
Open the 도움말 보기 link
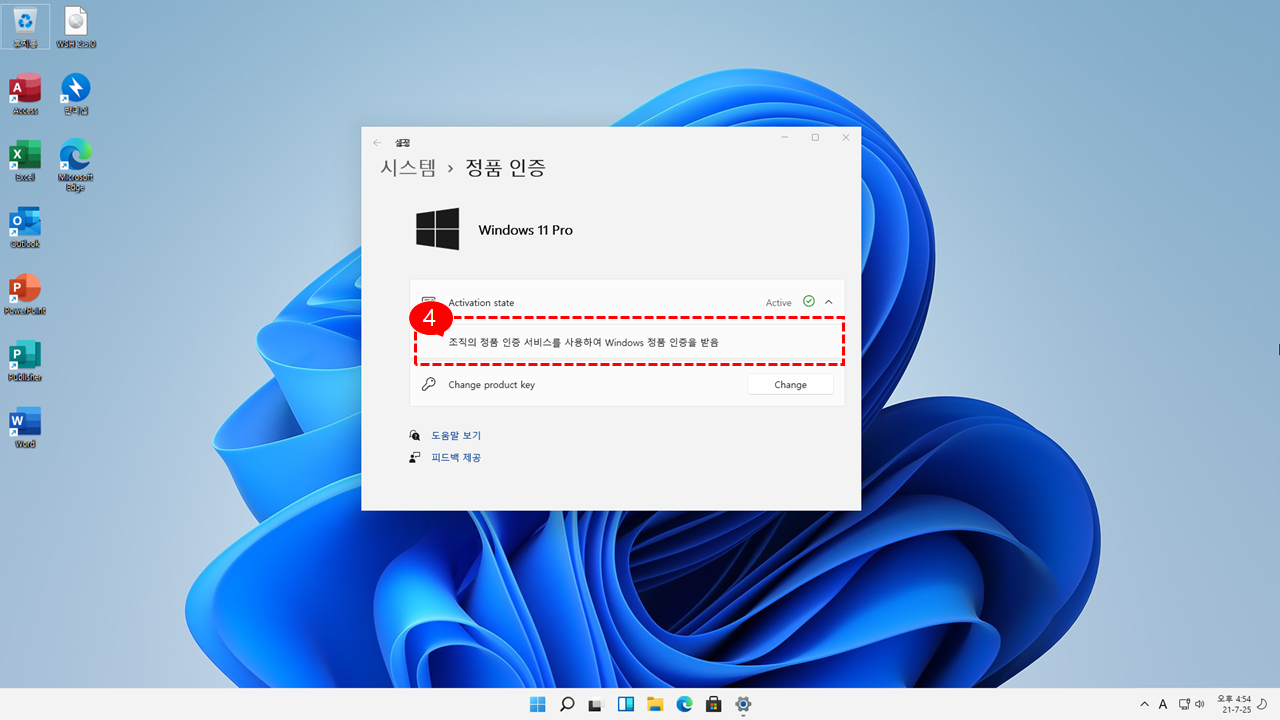coord(456,435)
